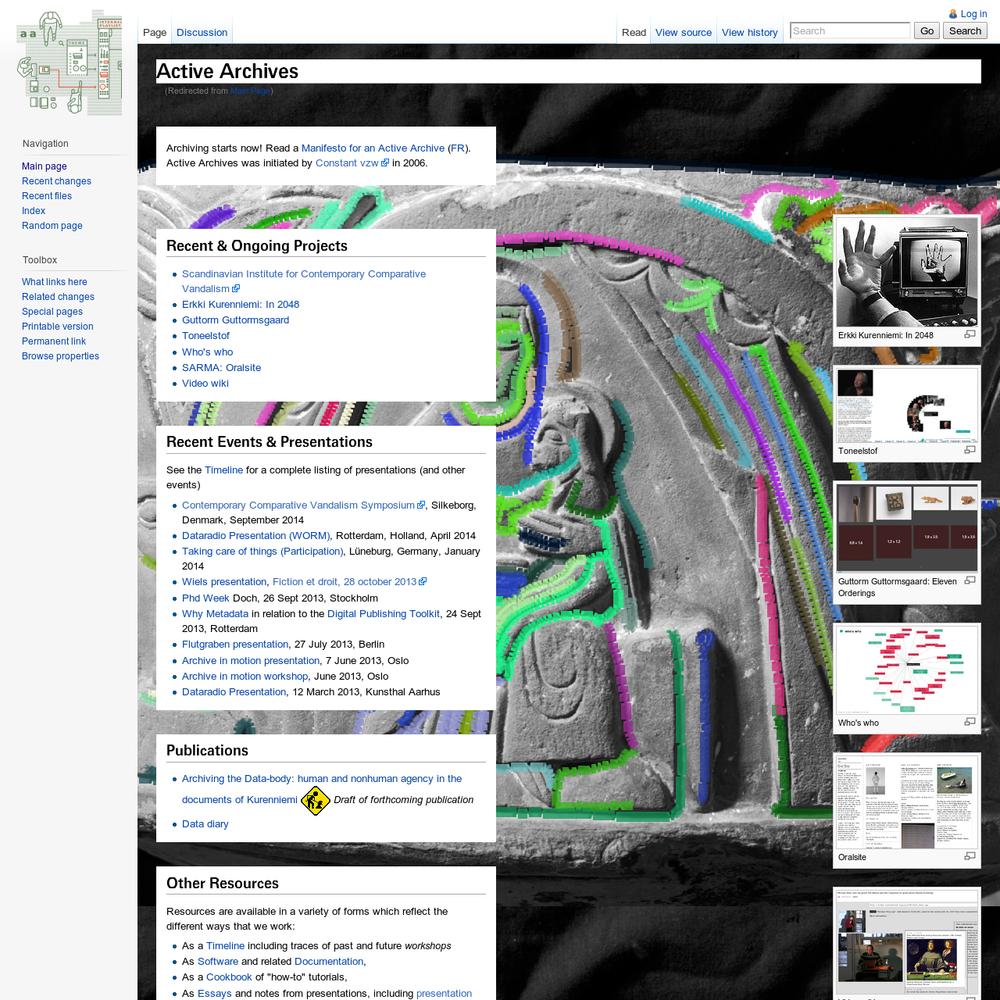This screenshot has height=1000, width=1000.
Task: Open Wiels presentation link
Action: coord(224,582)
